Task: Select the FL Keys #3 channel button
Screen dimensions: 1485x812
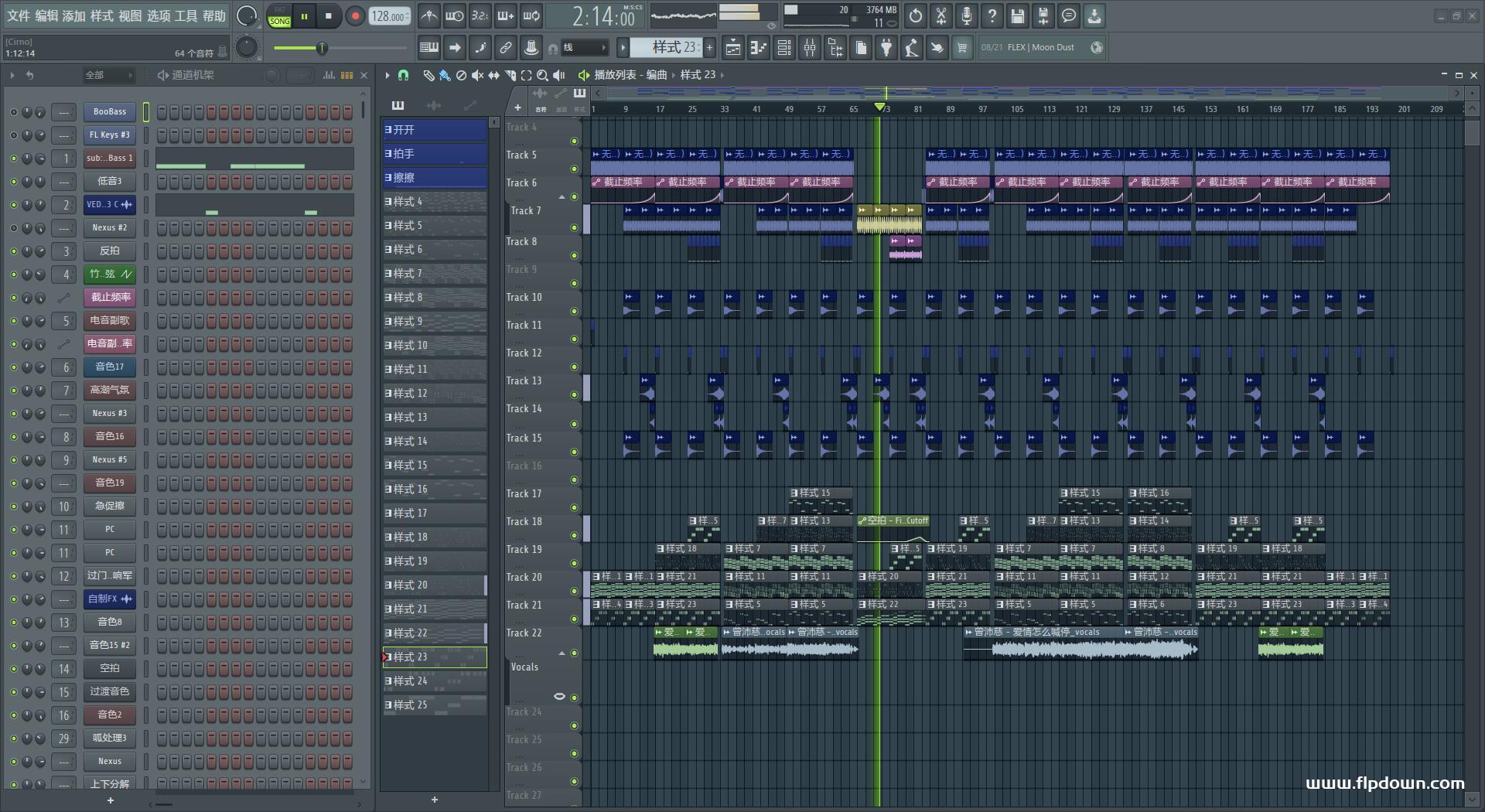Action: pos(109,135)
